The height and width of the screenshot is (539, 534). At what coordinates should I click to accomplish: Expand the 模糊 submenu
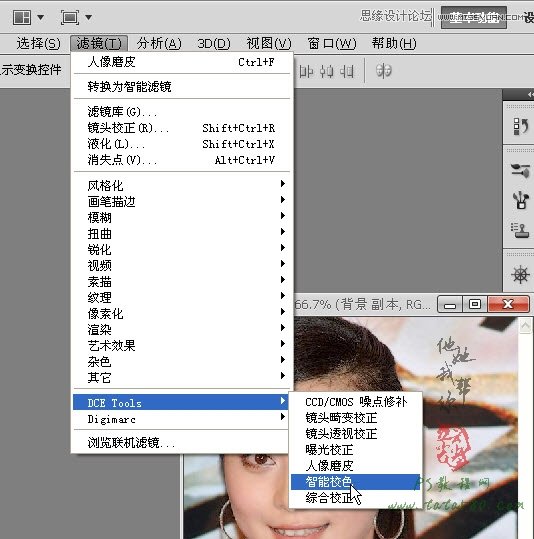[182, 217]
